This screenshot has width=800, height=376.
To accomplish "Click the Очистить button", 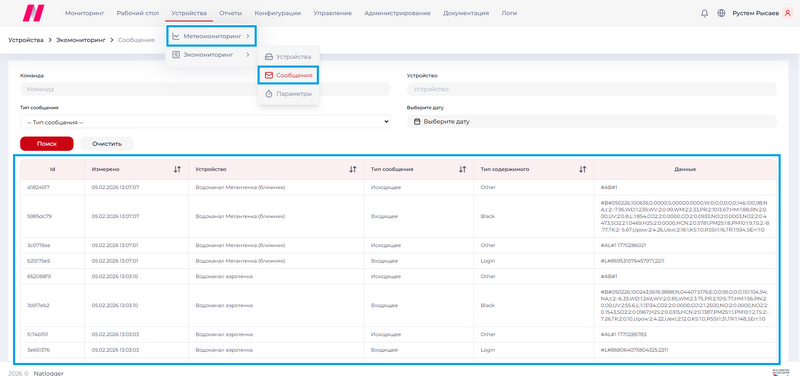I will point(107,144).
